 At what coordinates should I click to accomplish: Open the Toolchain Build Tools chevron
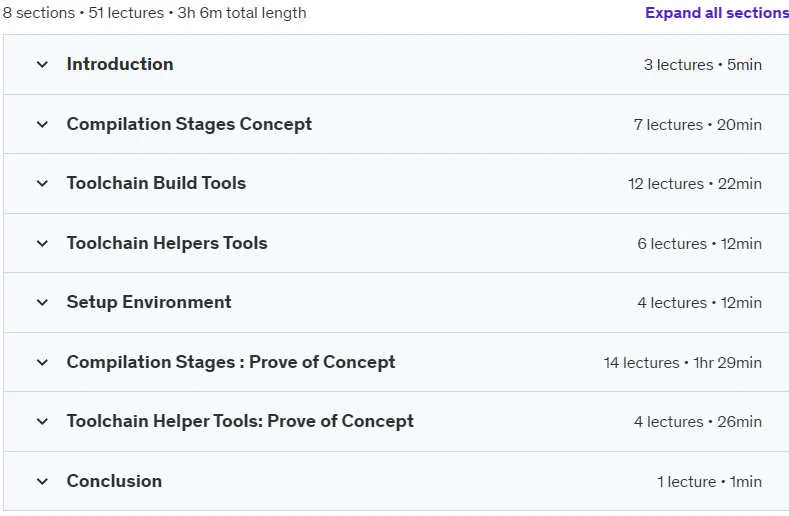(42, 184)
